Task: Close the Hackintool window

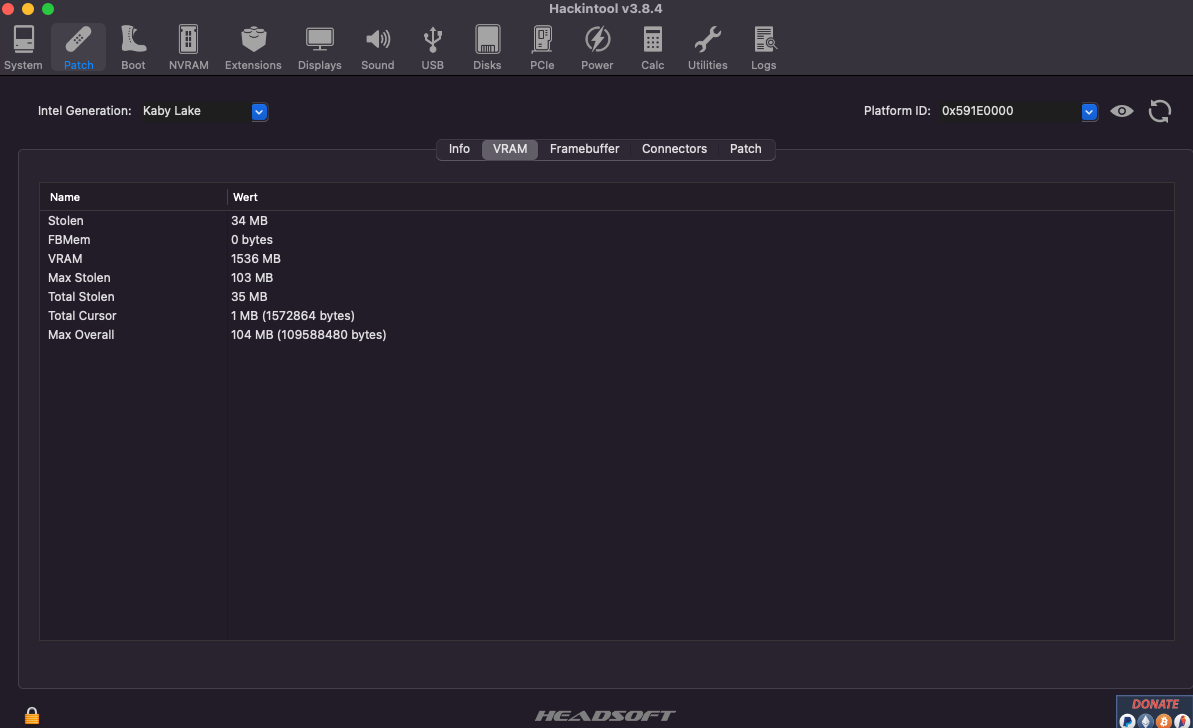Action: click(x=8, y=9)
